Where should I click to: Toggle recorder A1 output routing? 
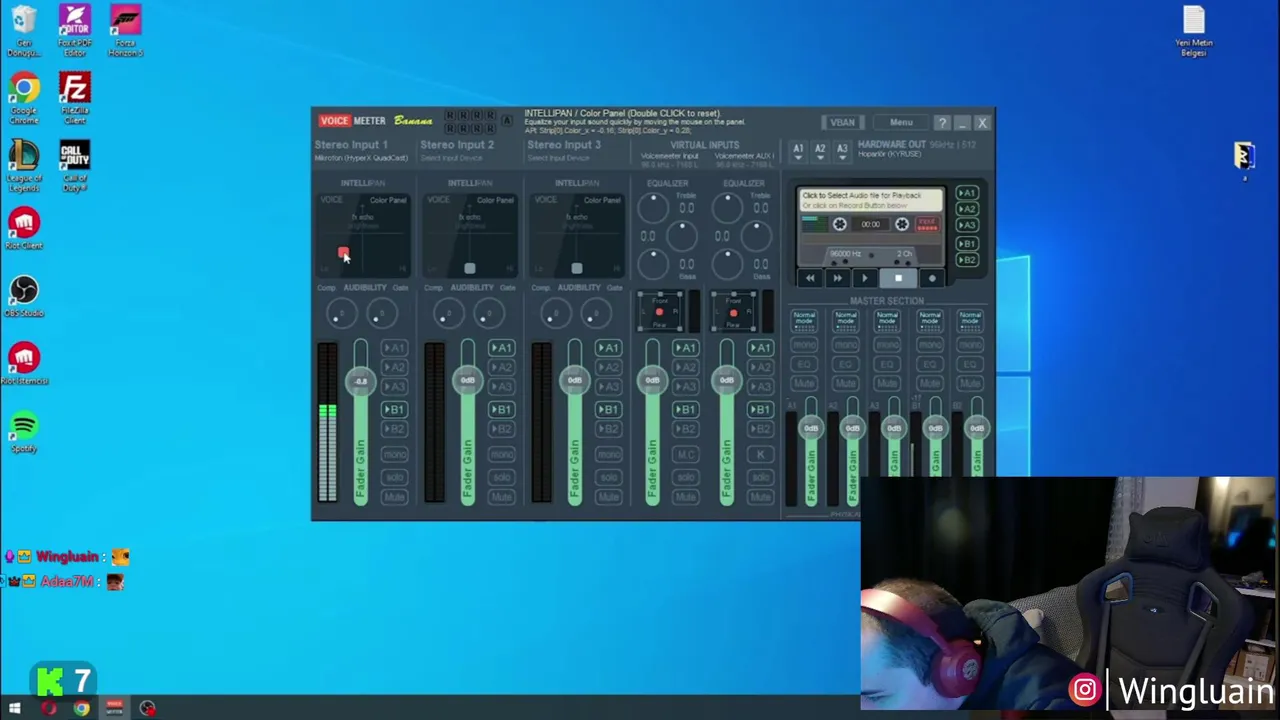(966, 193)
